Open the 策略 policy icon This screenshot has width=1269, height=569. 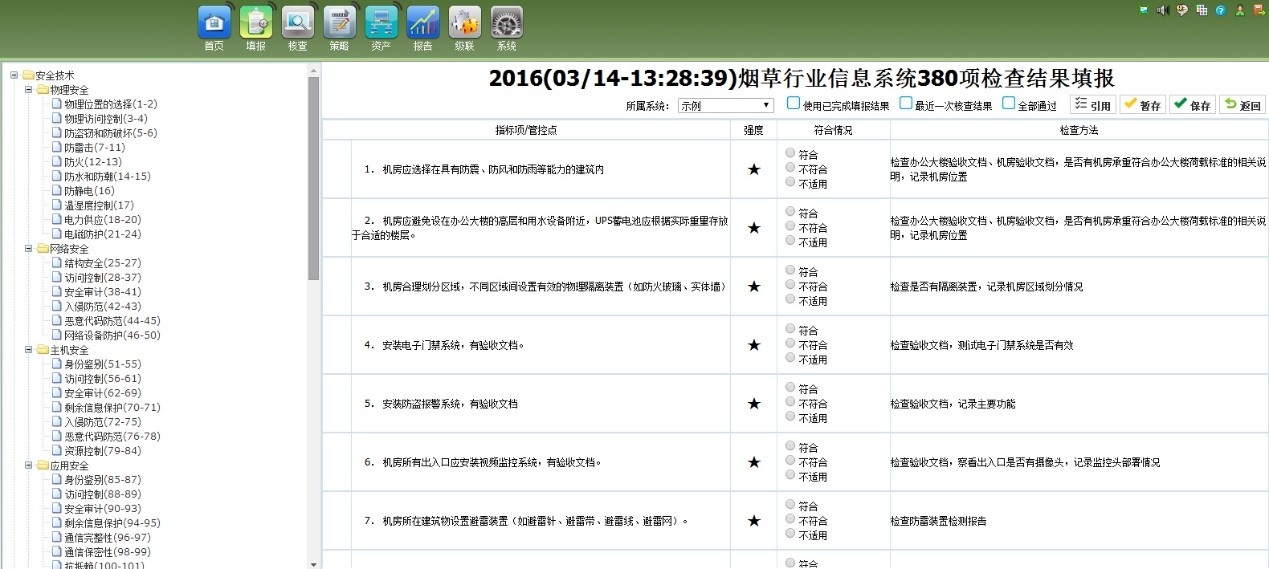click(x=340, y=23)
